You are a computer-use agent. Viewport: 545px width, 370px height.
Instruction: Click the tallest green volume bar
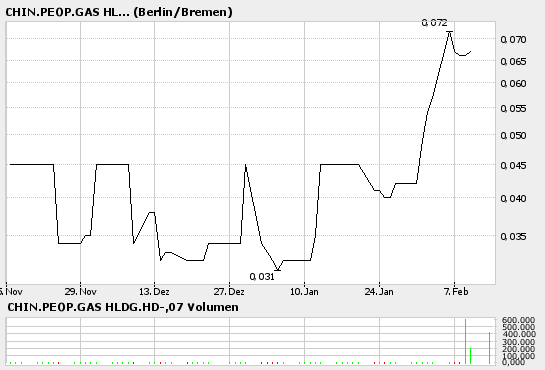(465, 341)
